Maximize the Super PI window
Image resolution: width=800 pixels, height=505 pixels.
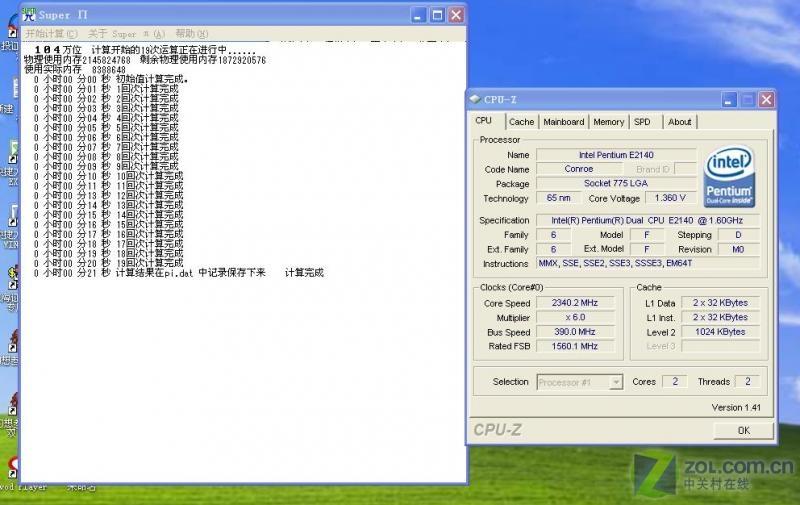click(x=437, y=15)
